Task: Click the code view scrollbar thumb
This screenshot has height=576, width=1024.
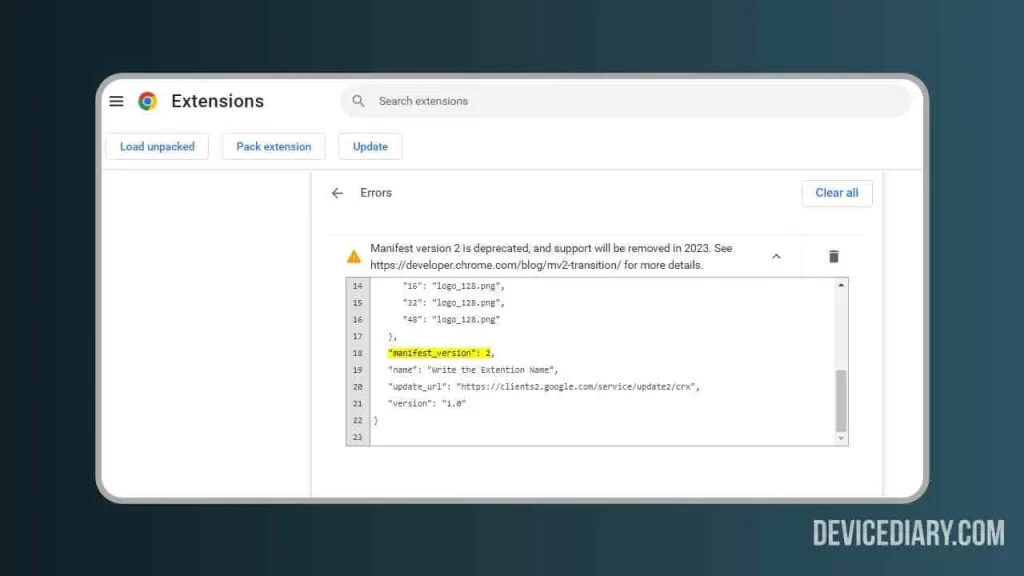Action: [841, 400]
